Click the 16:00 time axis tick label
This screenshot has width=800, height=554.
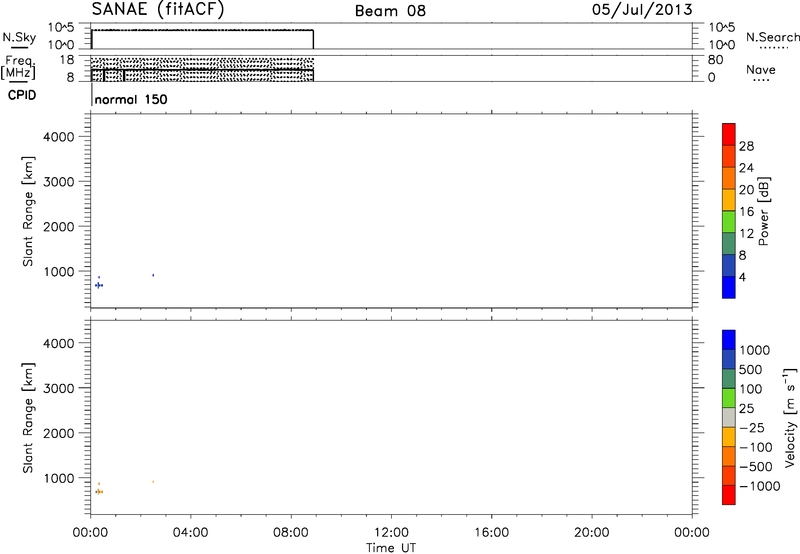[491, 533]
